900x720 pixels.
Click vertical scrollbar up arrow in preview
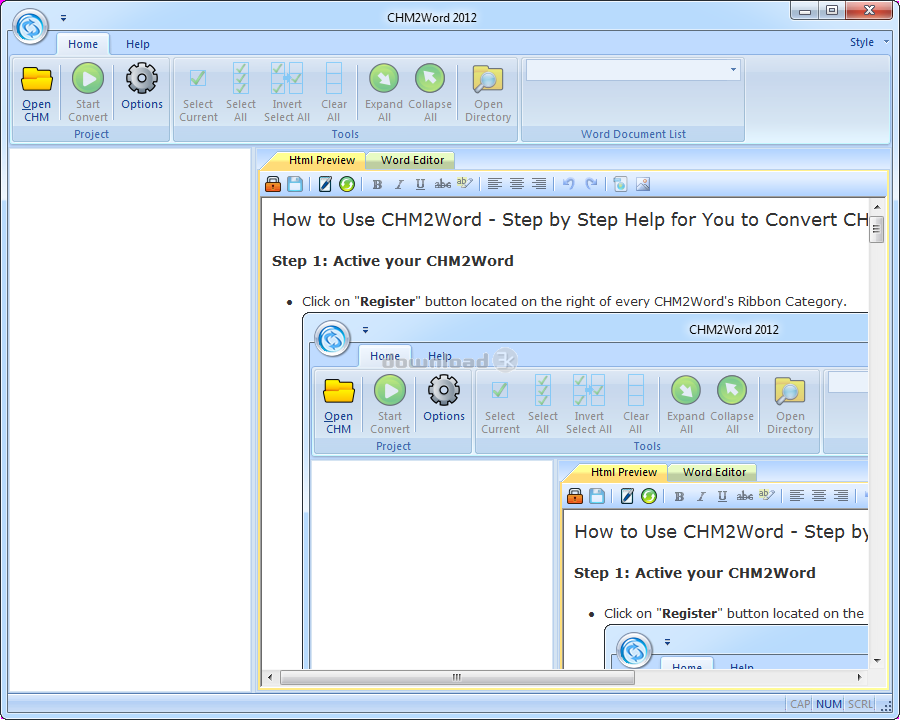point(876,207)
